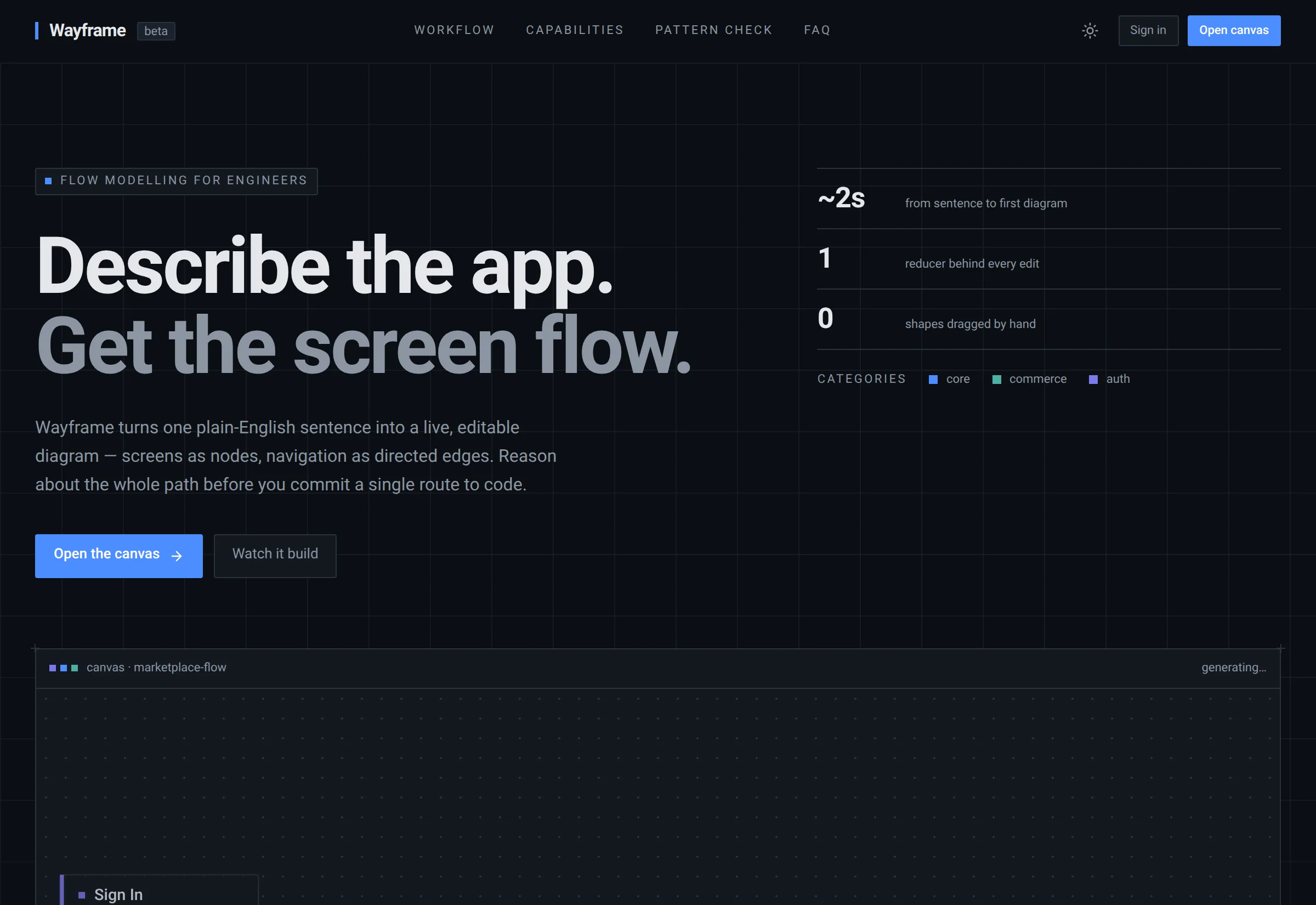1316x905 pixels.
Task: Click the 'commerce' category label
Action: [x=1038, y=379]
